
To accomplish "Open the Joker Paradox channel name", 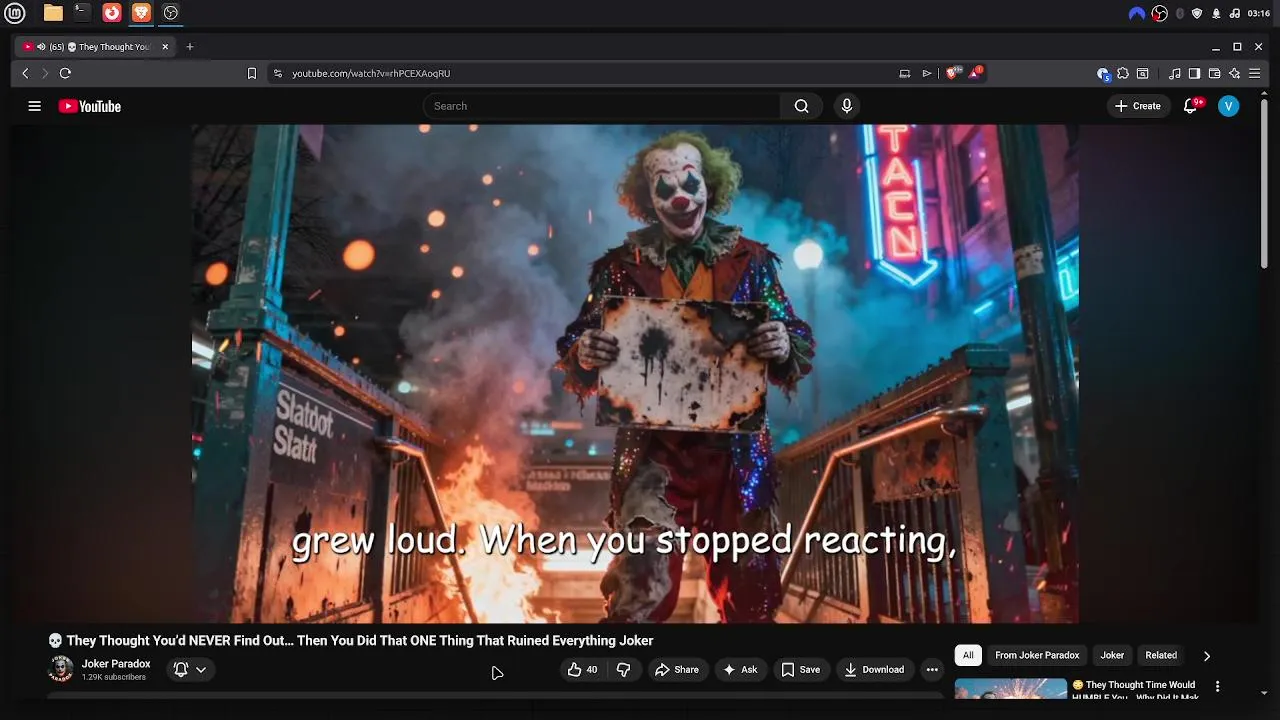I will (116, 664).
